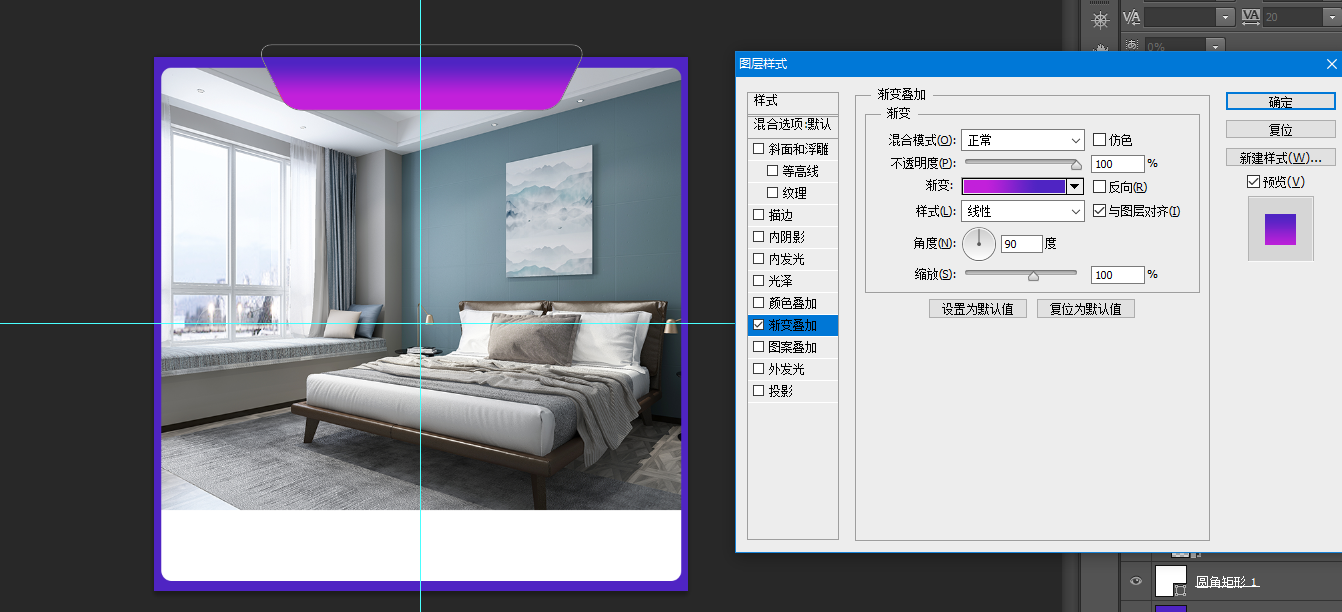1342x612 pixels.
Task: Open the 0% tsume dropdown arrow
Action: tap(1215, 46)
